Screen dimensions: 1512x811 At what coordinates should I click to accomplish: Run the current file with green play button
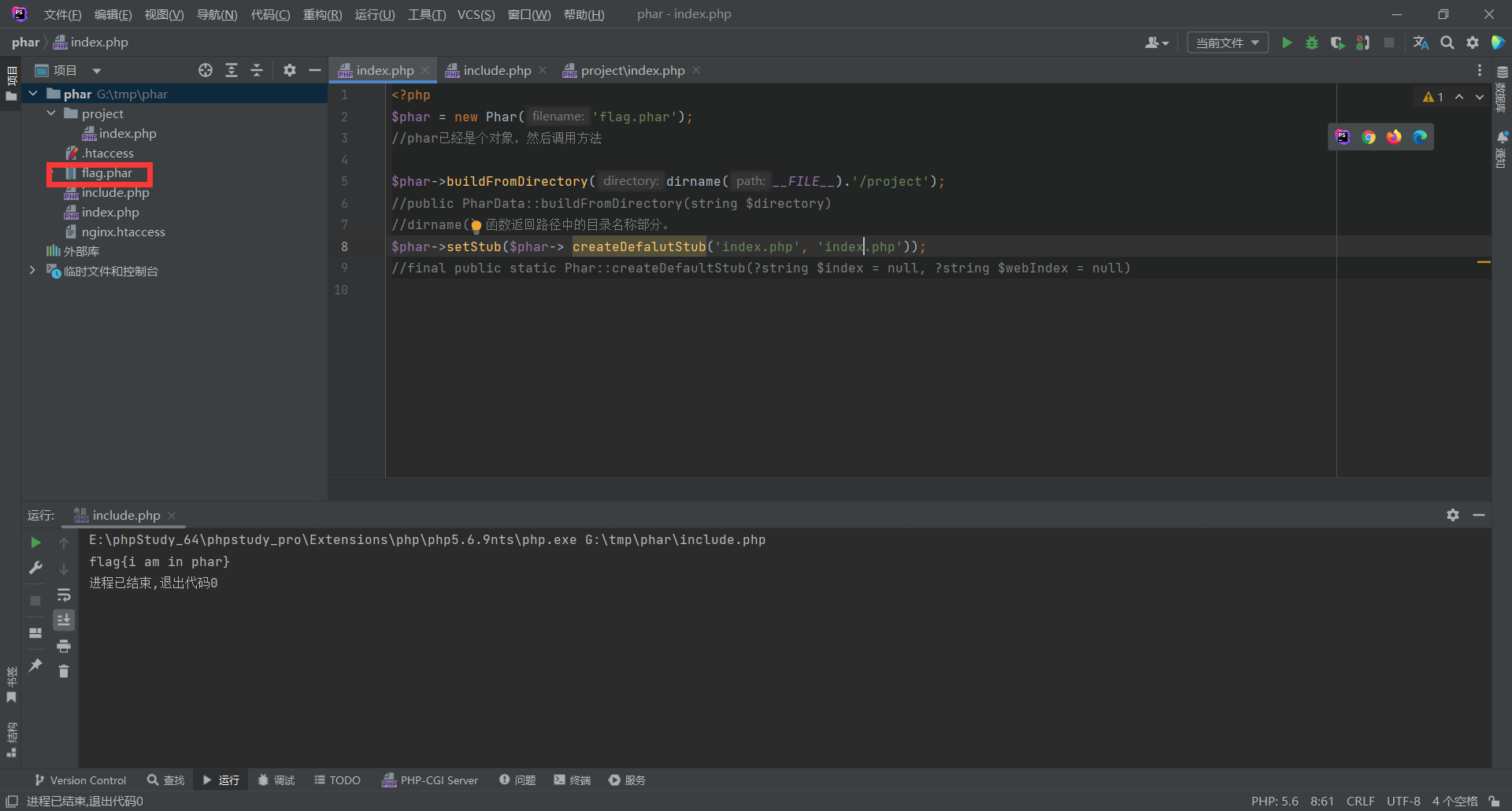[x=1287, y=43]
